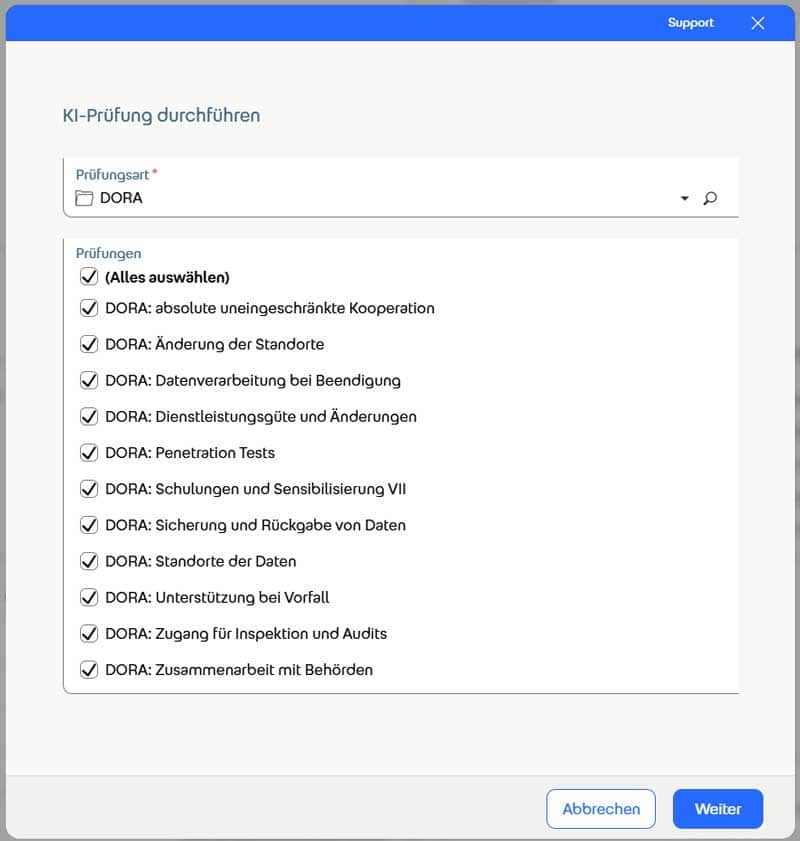
Task: Close the KI-Prüfung dialog with X
Action: click(x=757, y=23)
